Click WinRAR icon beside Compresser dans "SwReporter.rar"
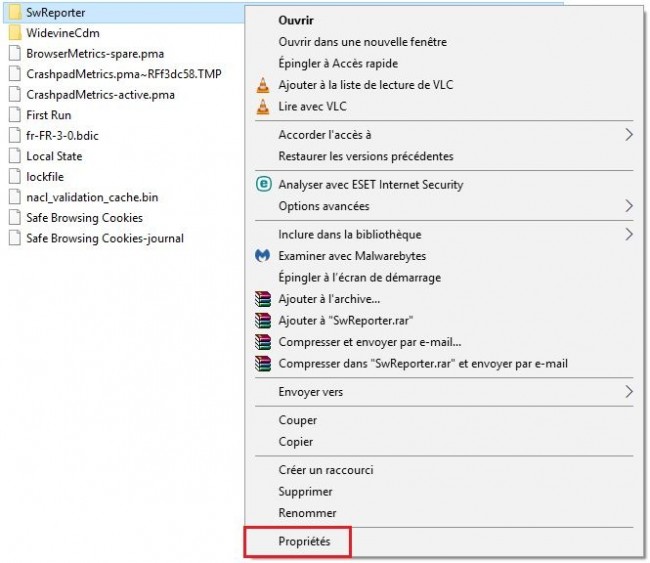650x563 pixels. tap(263, 364)
